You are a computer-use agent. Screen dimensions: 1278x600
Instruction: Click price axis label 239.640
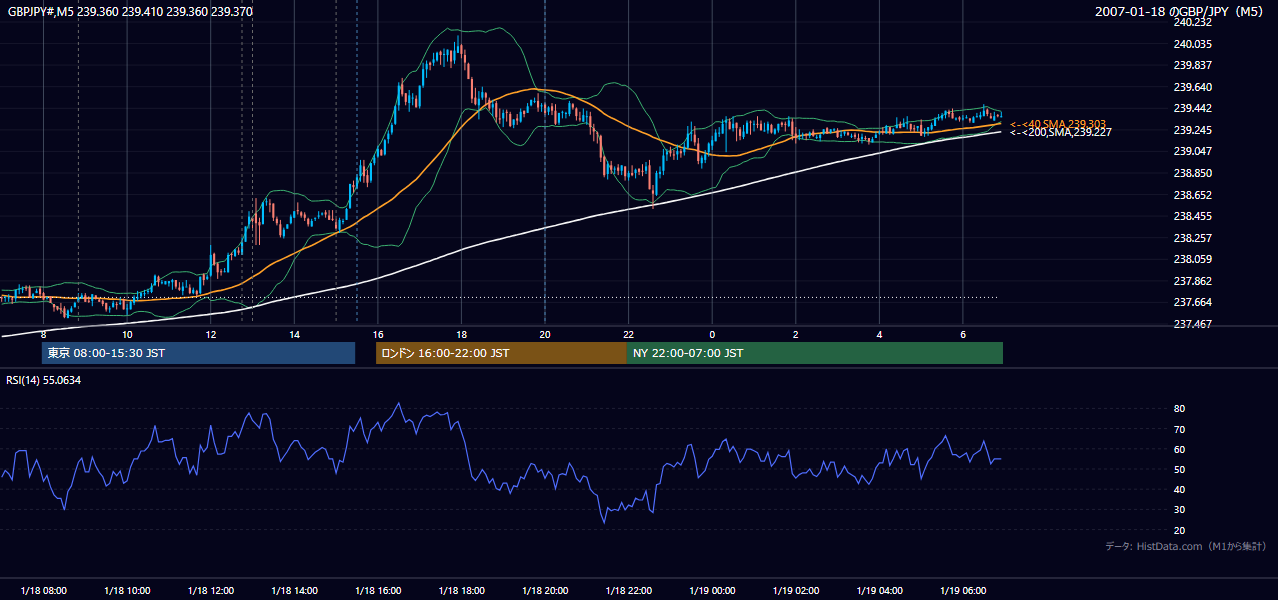point(1193,87)
